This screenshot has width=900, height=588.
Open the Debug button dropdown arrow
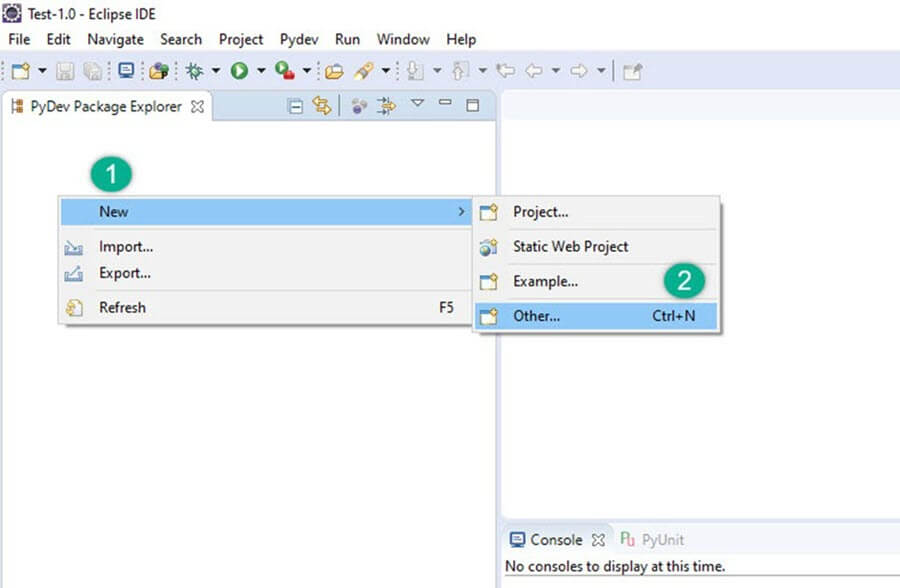click(x=215, y=71)
